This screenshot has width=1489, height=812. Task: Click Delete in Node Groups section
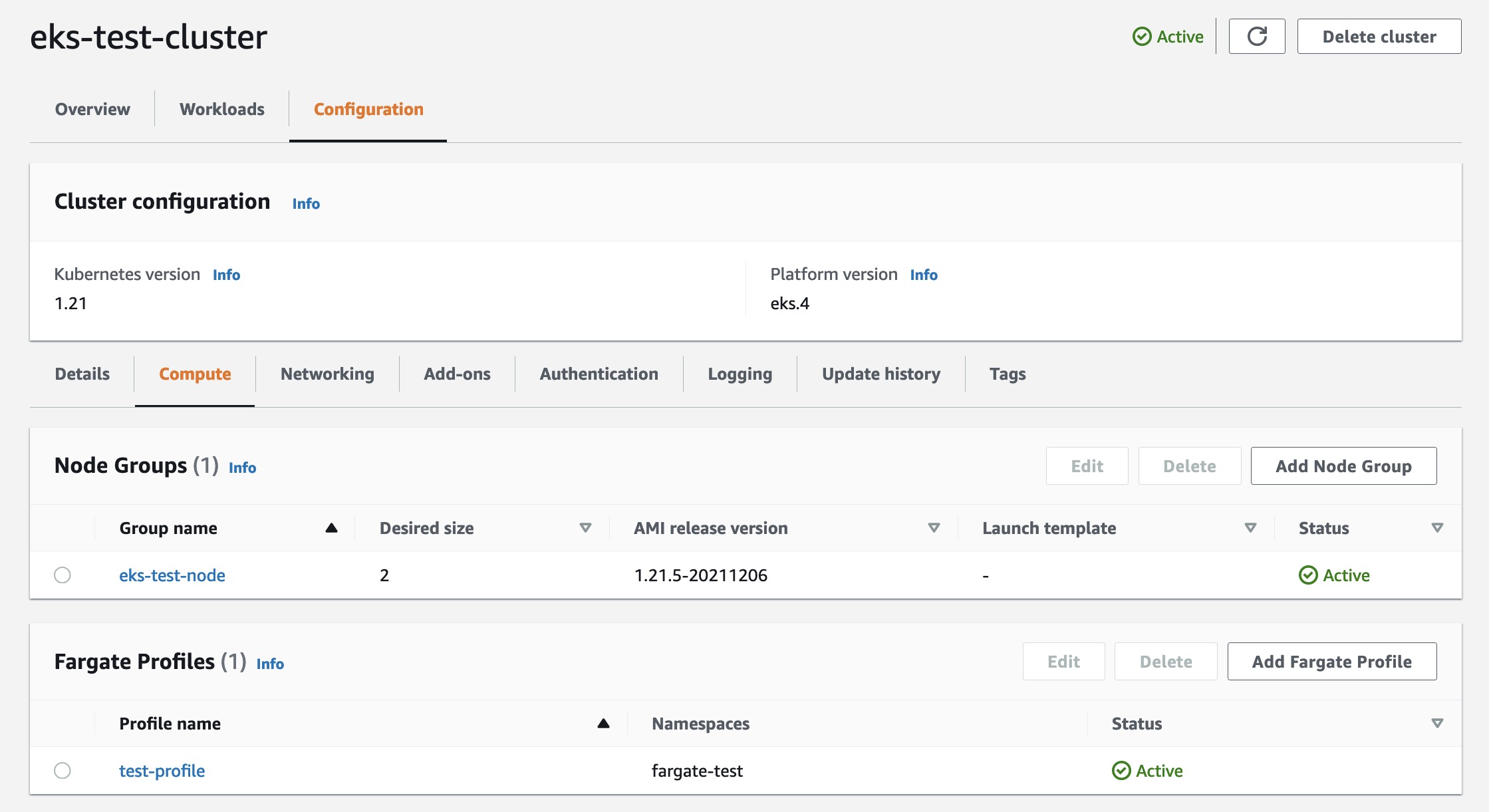[1190, 466]
